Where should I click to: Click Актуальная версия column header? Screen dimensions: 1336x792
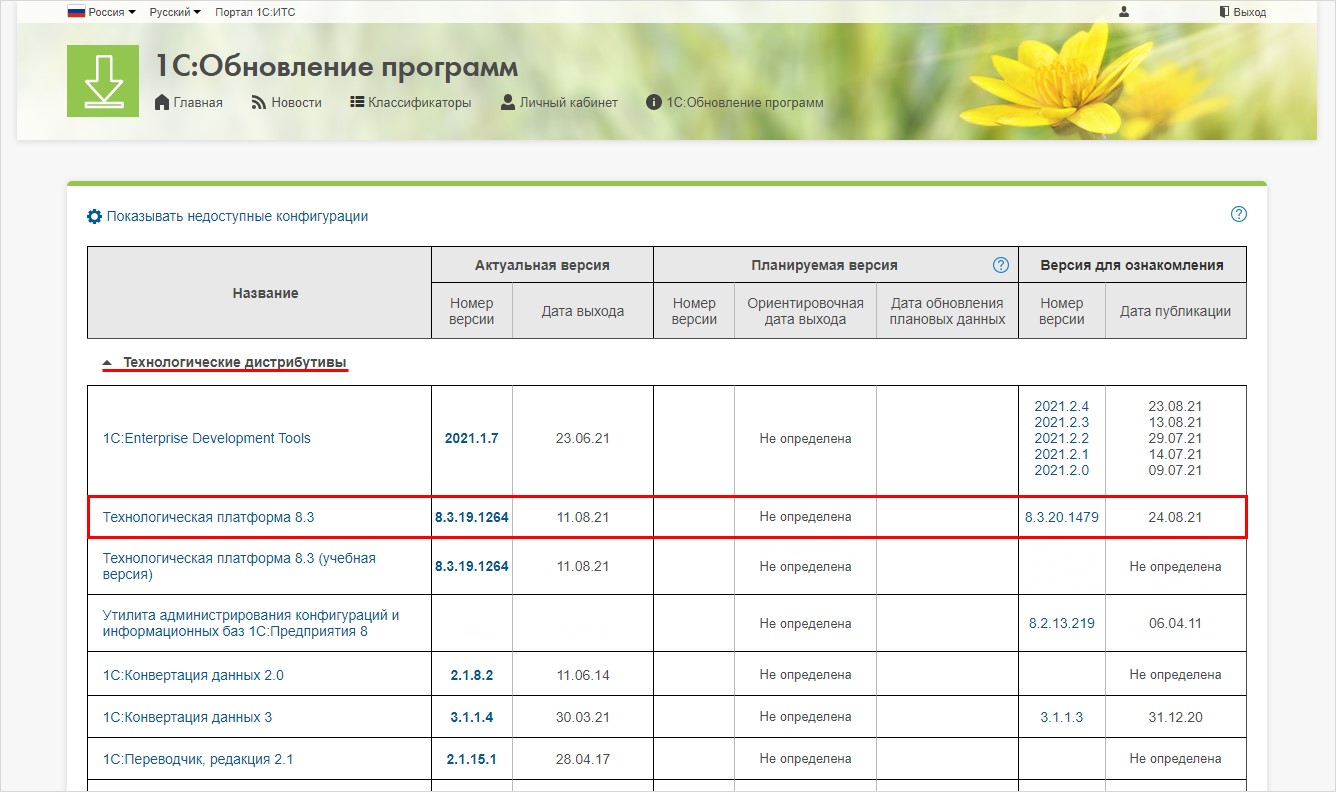click(542, 265)
